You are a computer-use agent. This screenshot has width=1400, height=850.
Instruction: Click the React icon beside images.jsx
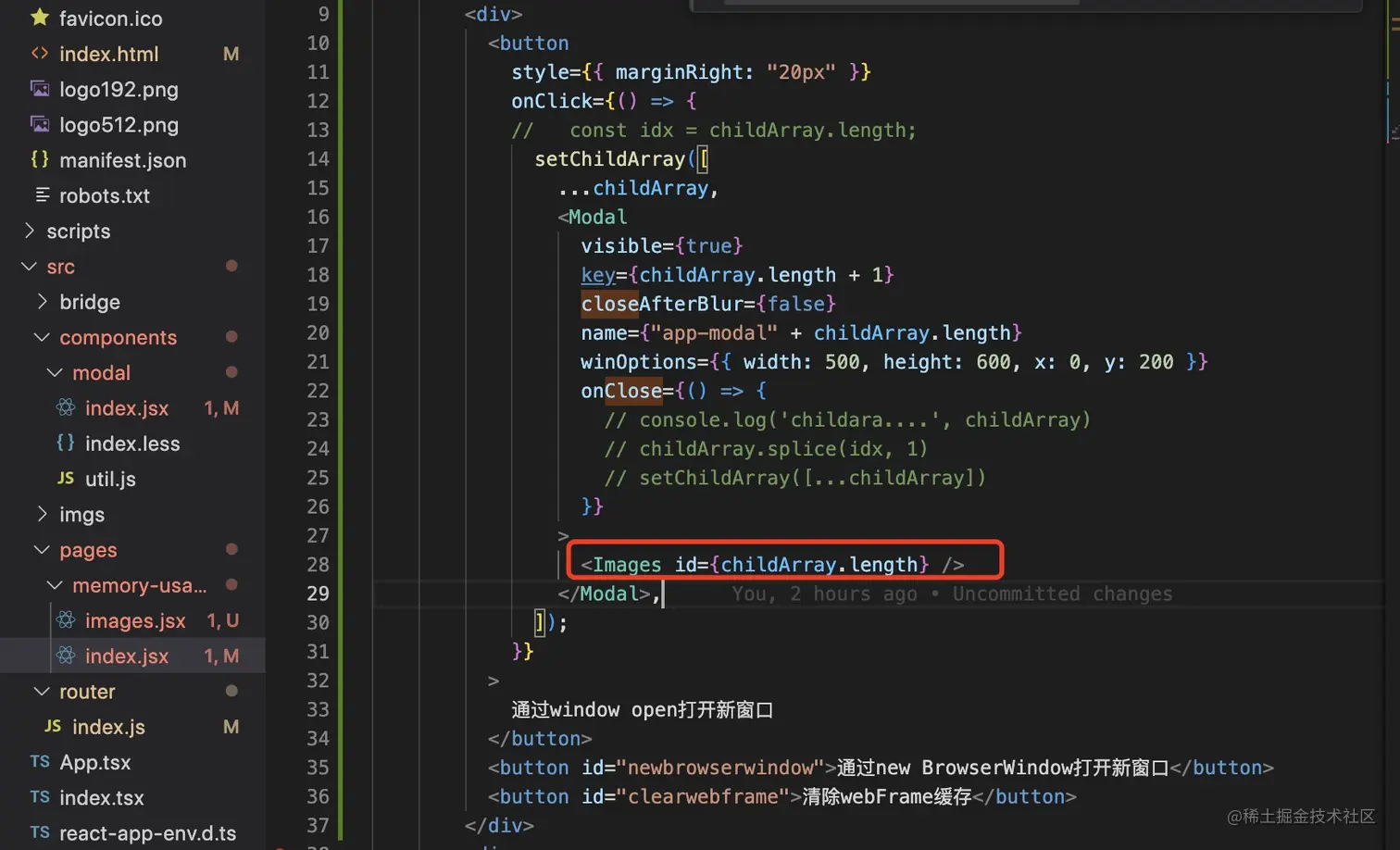point(66,619)
